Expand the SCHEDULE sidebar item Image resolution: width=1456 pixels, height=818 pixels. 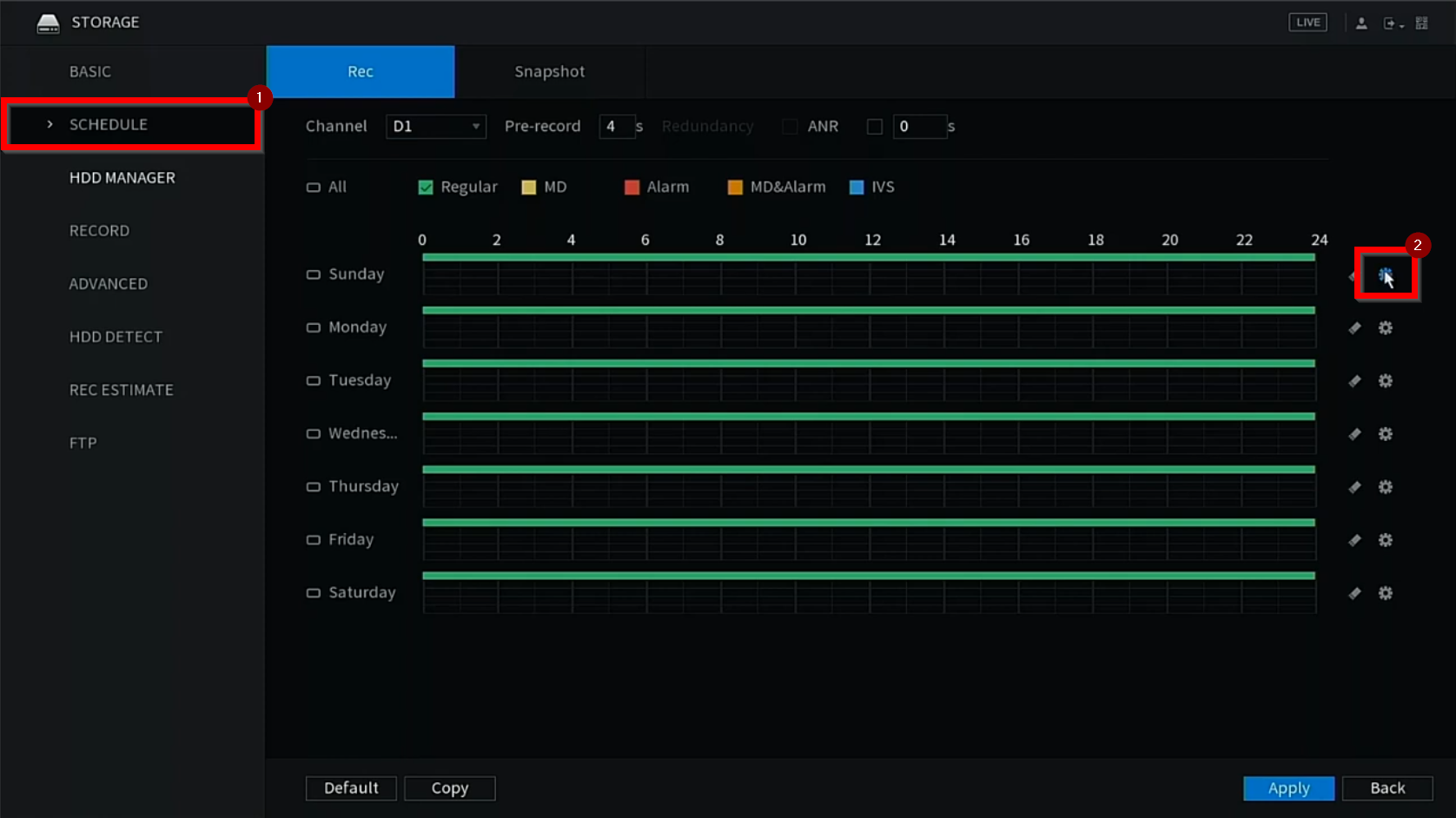coord(109,125)
